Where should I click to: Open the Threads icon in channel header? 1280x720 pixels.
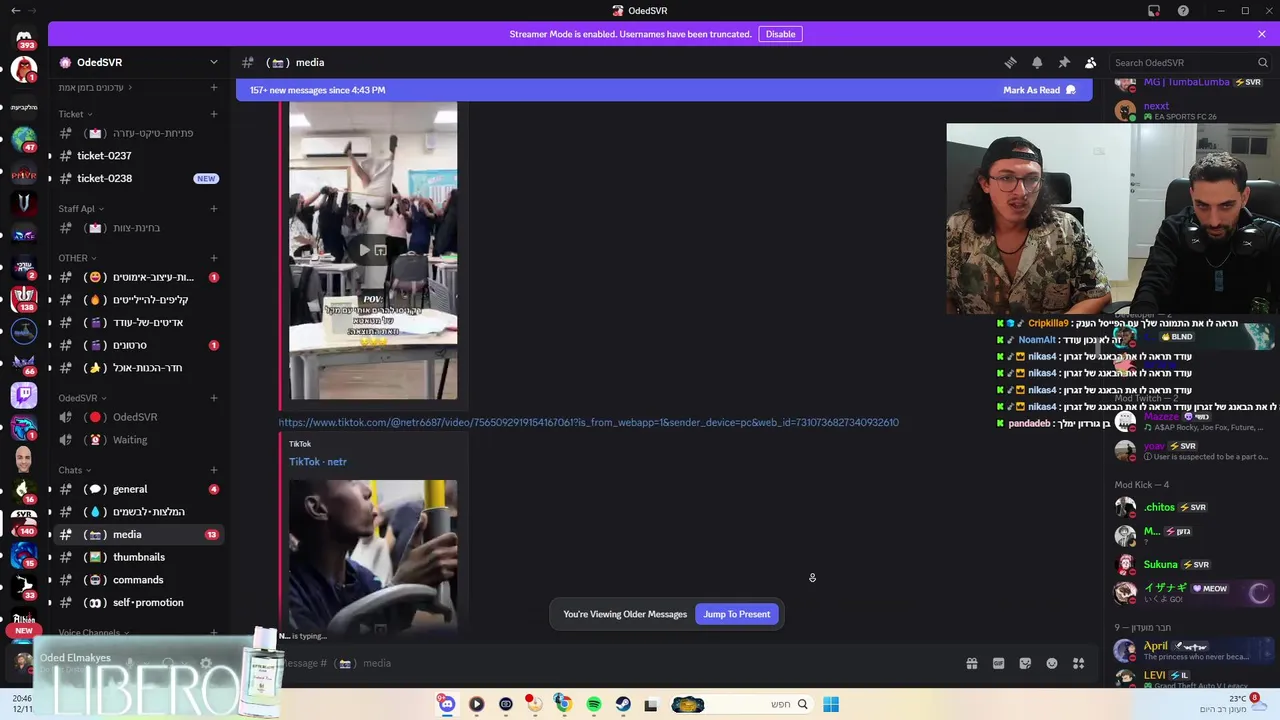tap(1010, 62)
